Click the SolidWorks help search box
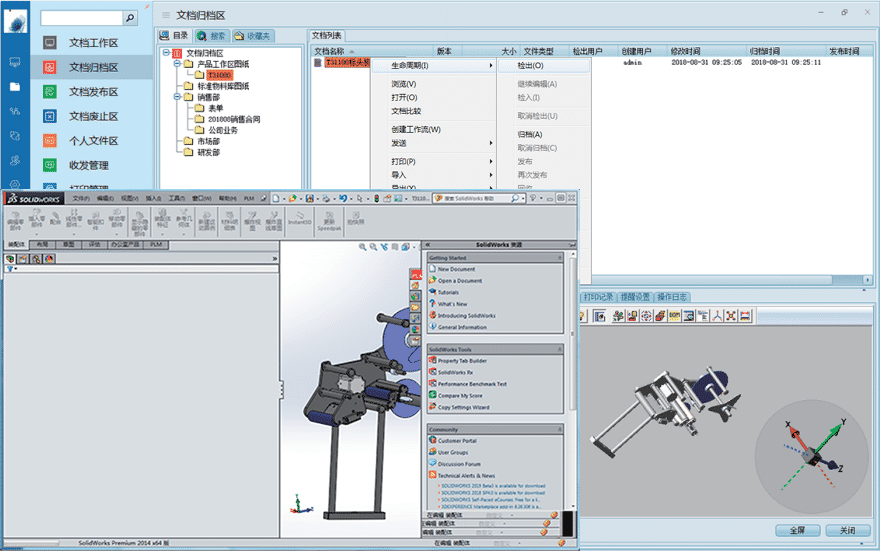This screenshot has height=551, width=880. pyautogui.click(x=480, y=199)
